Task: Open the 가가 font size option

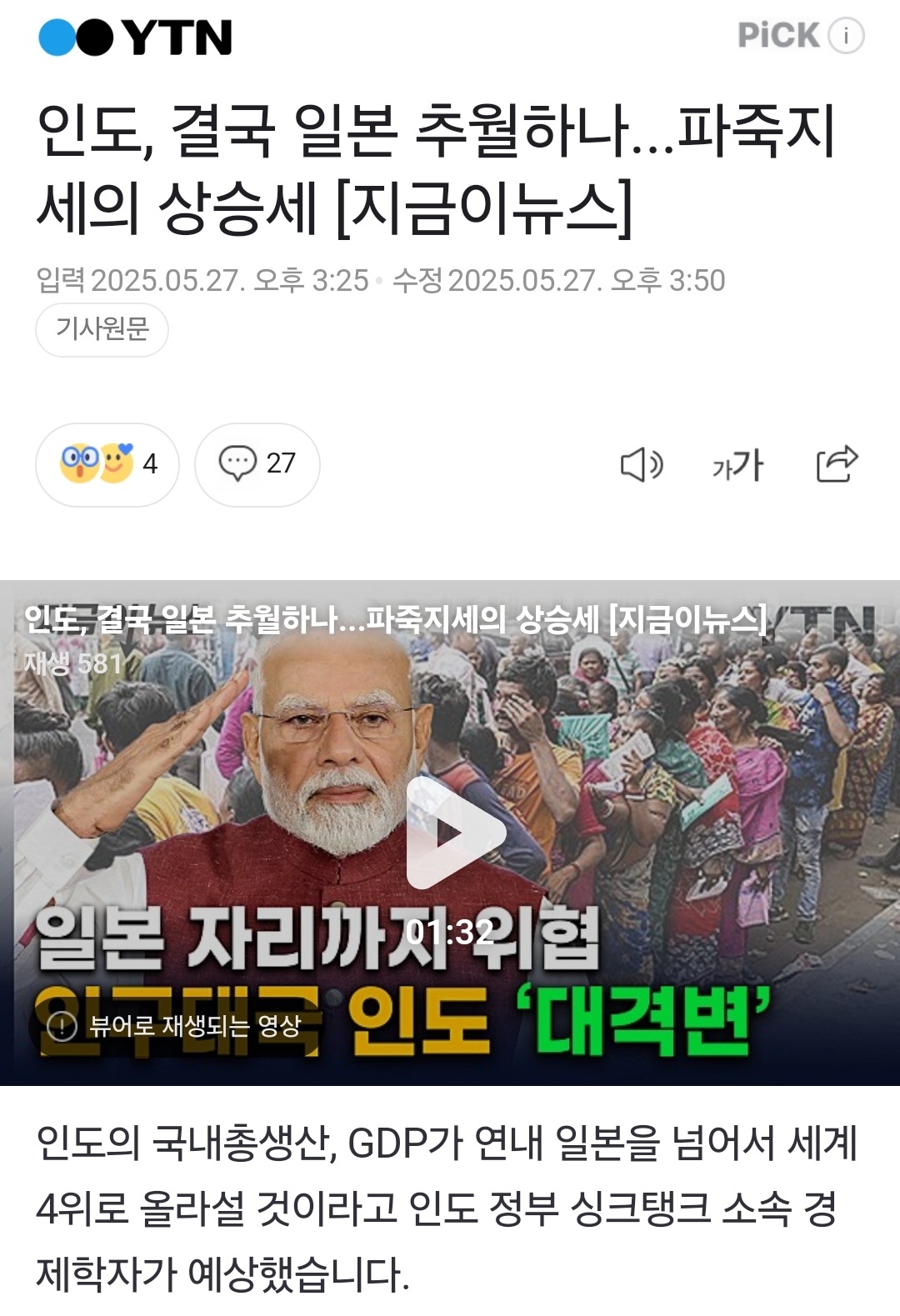Action: [737, 464]
